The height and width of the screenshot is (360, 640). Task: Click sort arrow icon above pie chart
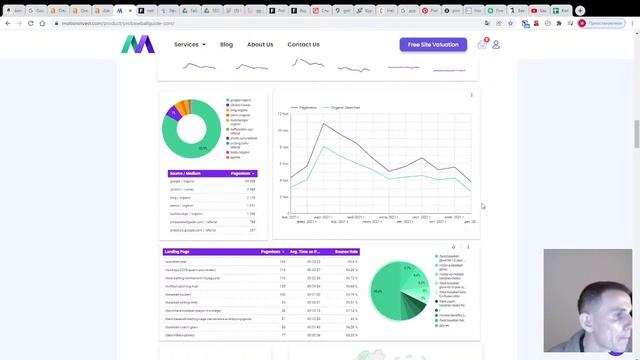tap(453, 247)
